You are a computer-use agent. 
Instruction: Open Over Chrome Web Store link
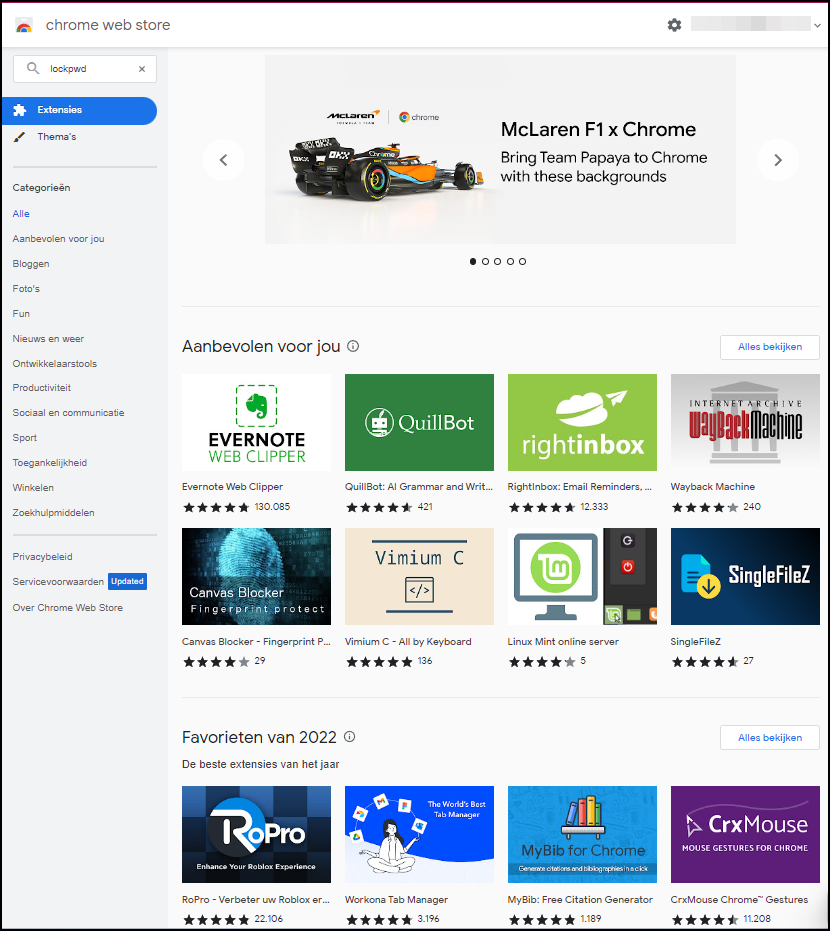click(x=68, y=607)
